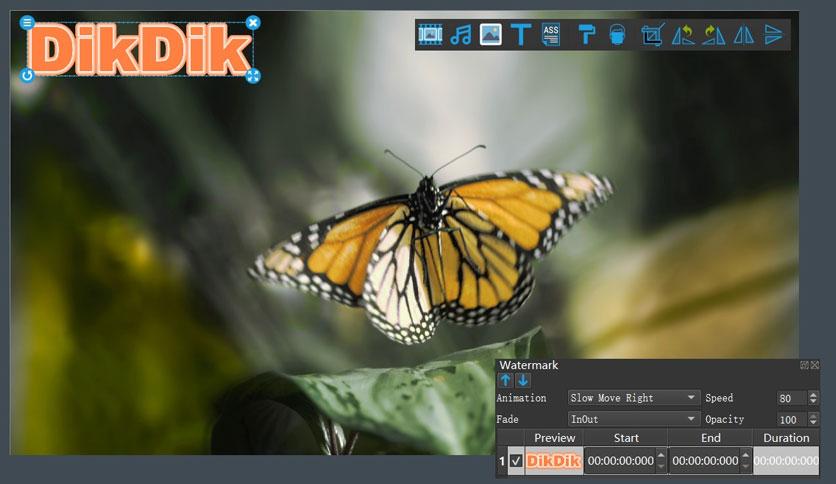
Task: Decrease Speed value
Action: [x=813, y=401]
